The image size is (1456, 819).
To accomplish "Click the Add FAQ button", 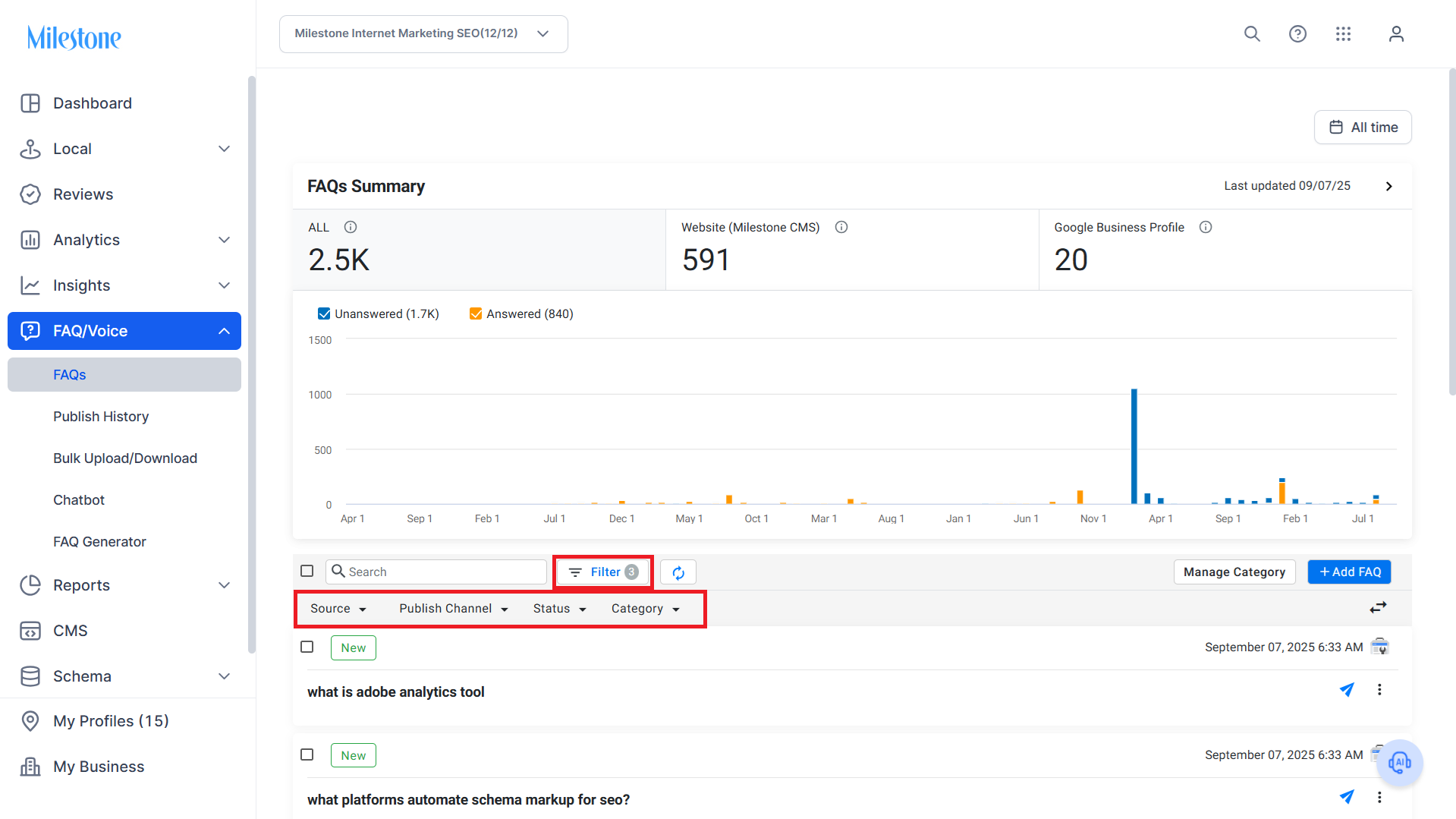I will click(x=1349, y=572).
